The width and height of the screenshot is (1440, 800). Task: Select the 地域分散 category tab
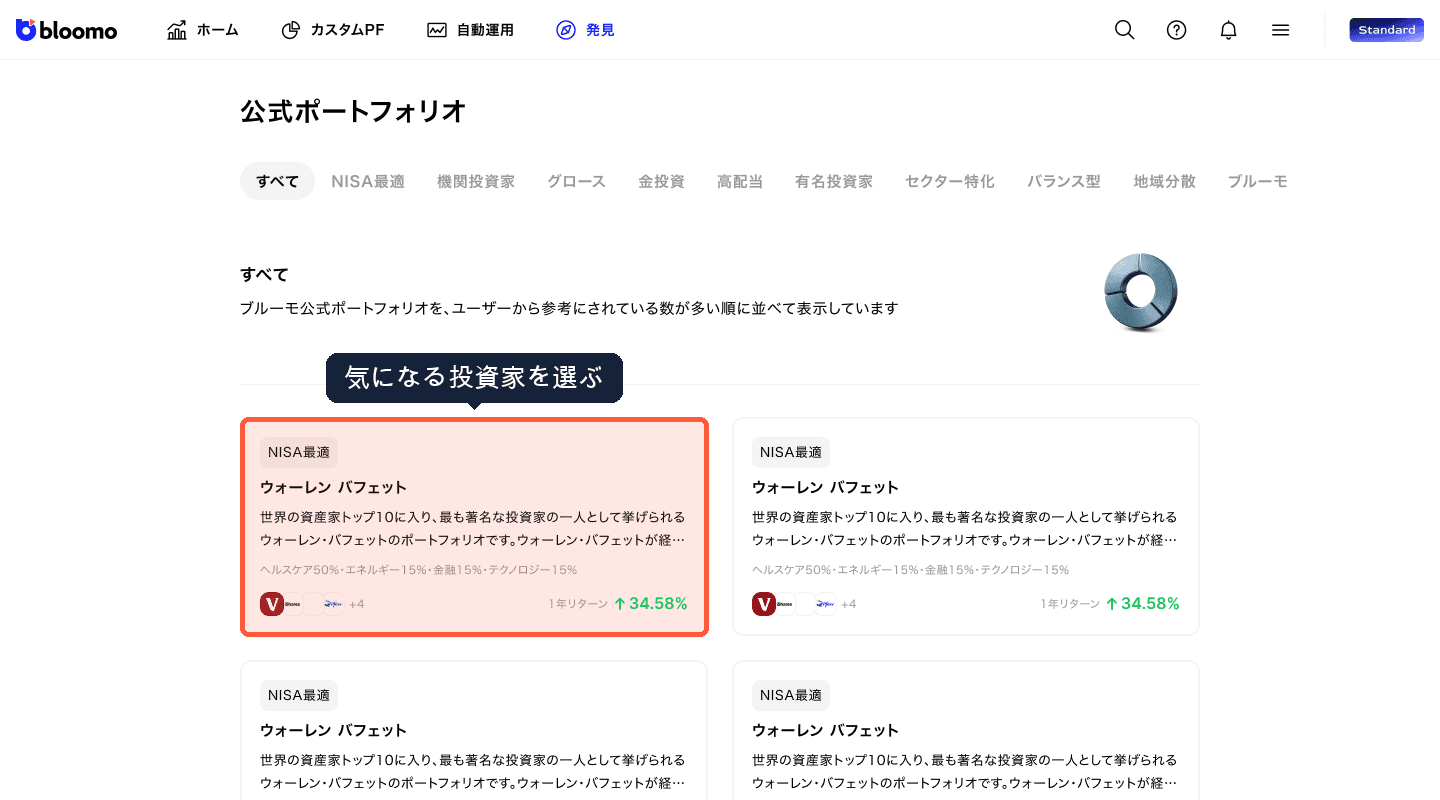[x=1164, y=181]
